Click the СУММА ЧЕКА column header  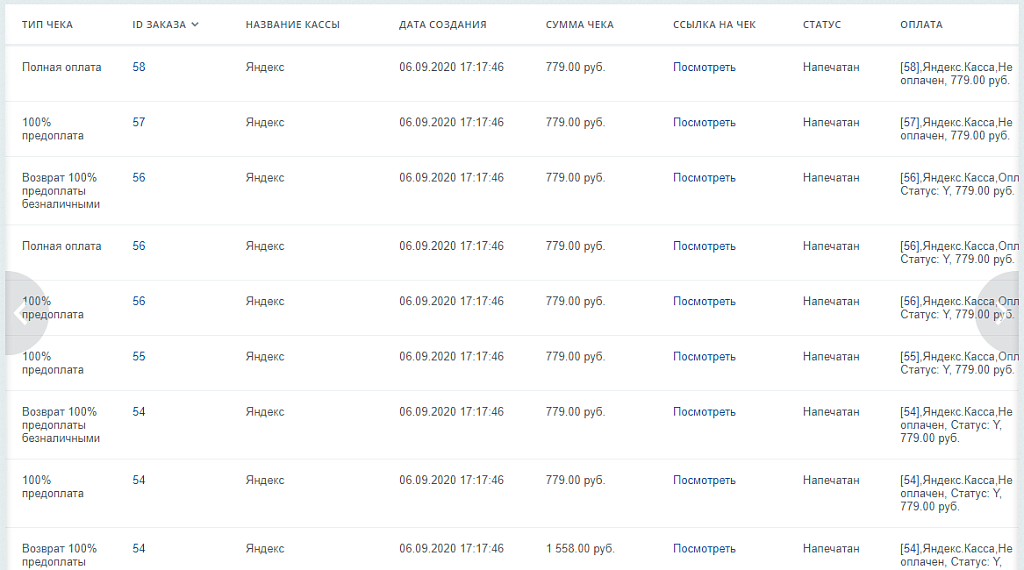[x=580, y=25]
